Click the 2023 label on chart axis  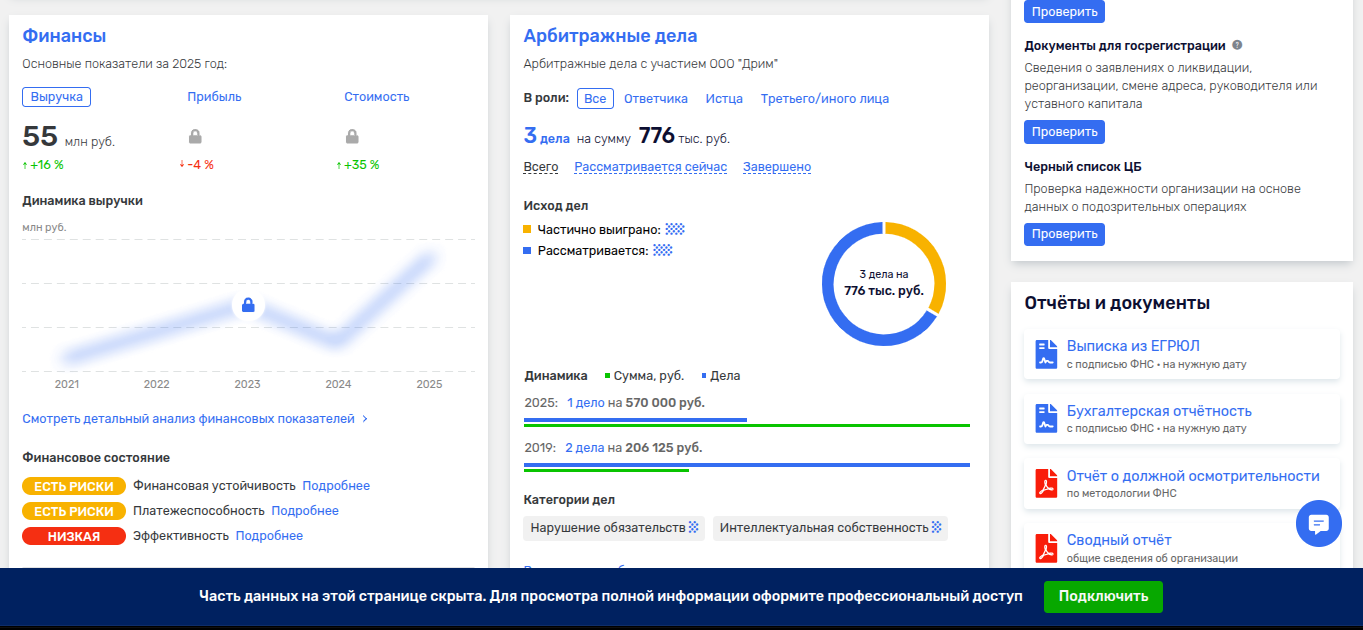coord(247,384)
